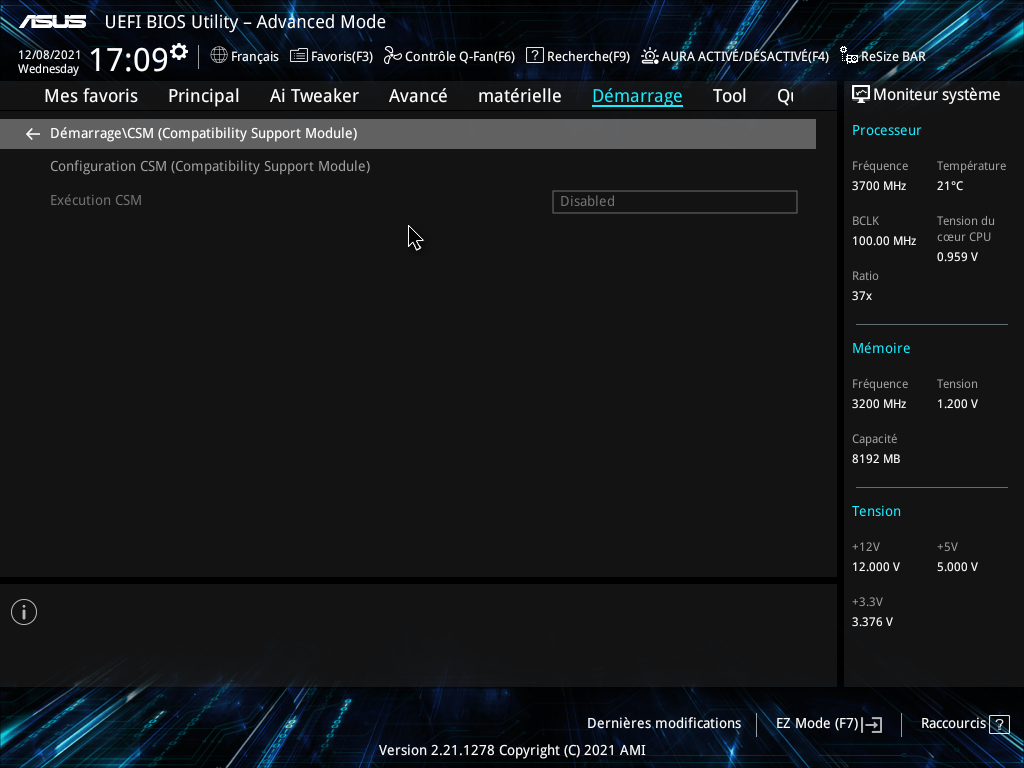Viewport: 1024px width, 768px height.
Task: Toggle AURA ACTIVÉ/DÉSACTIVÉ(F4)
Action: [745, 57]
